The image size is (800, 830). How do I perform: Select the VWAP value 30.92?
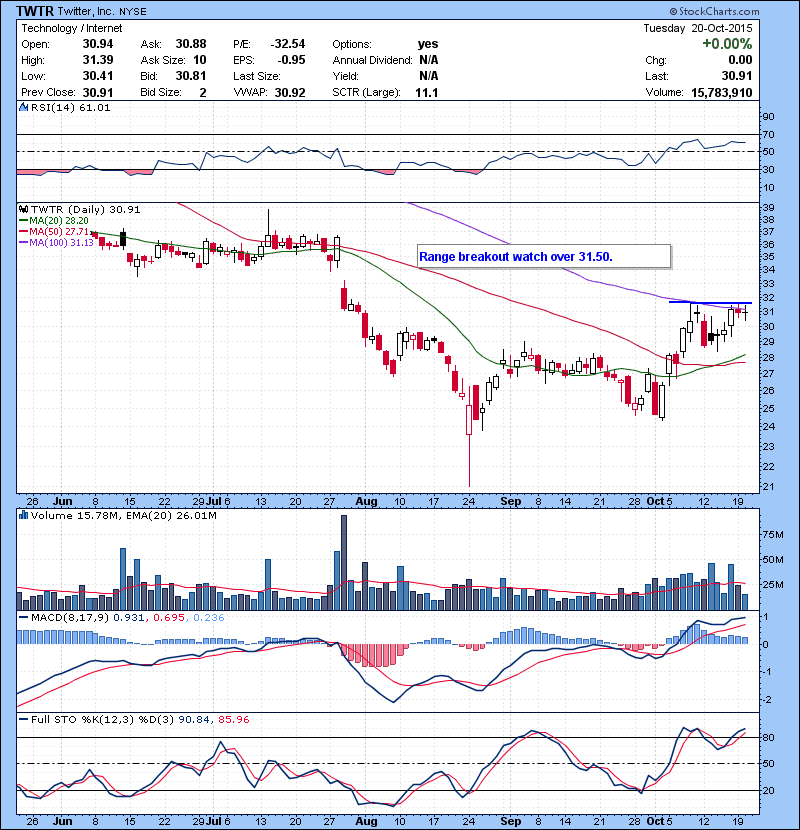(x=290, y=92)
